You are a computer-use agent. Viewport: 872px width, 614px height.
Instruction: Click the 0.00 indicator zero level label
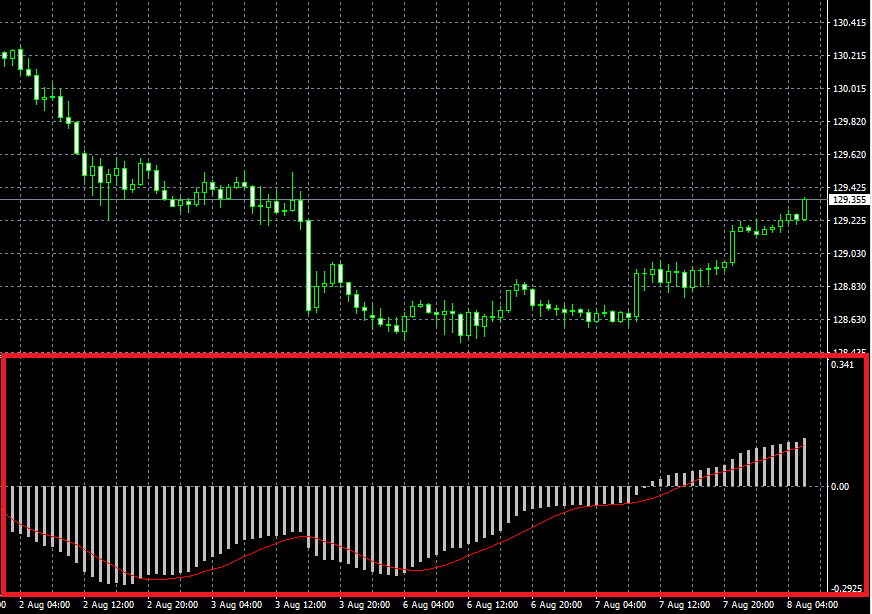click(840, 487)
